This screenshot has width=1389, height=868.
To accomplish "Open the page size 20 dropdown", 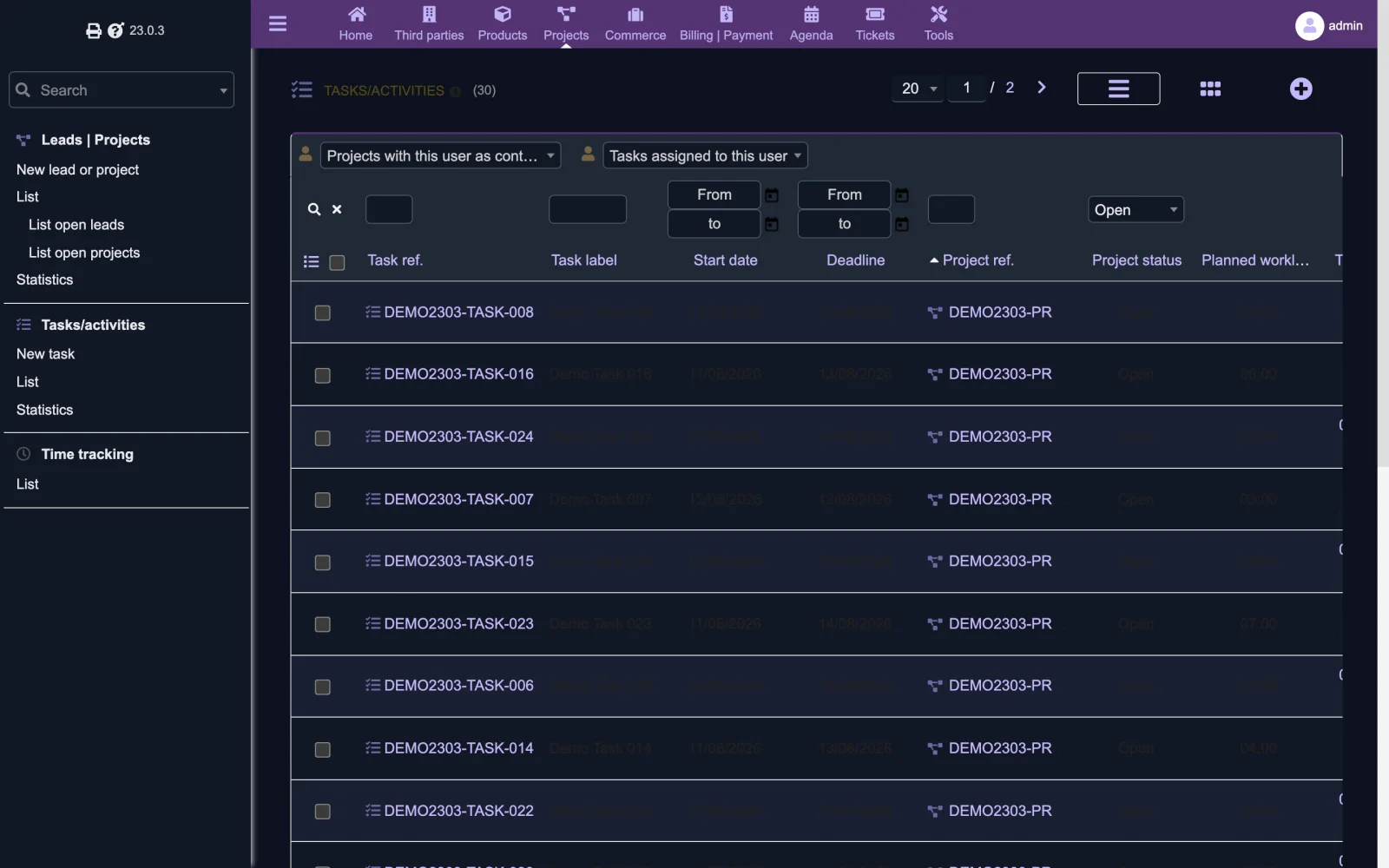I will pyautogui.click(x=918, y=89).
